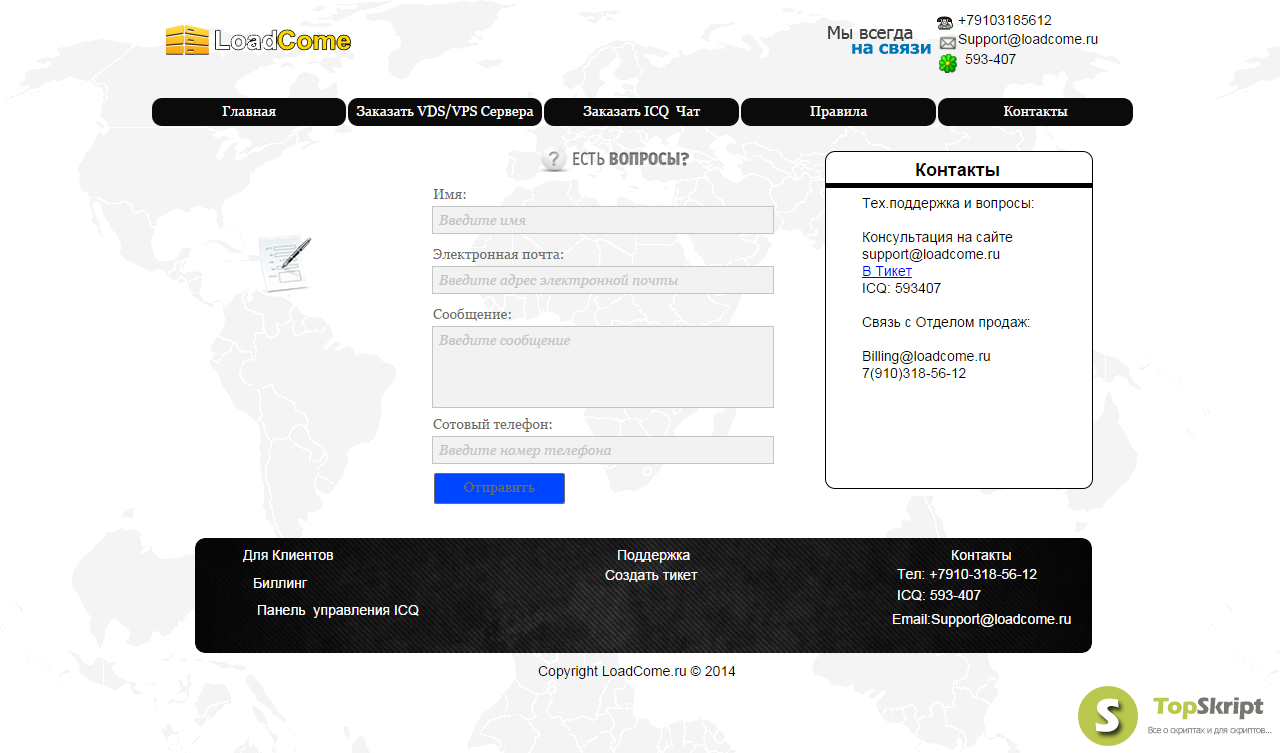Open the Главная menu item
The image size is (1280, 753).
click(x=249, y=112)
